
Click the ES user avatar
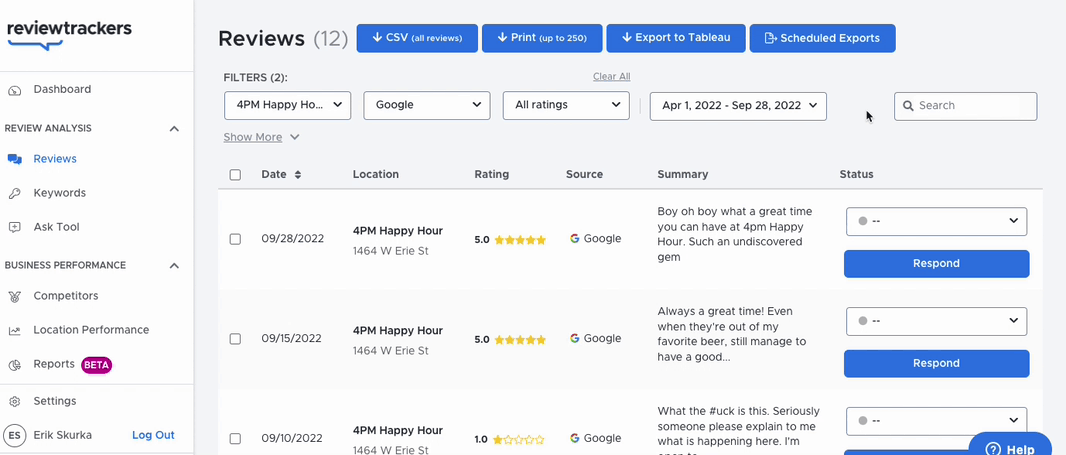coord(14,435)
